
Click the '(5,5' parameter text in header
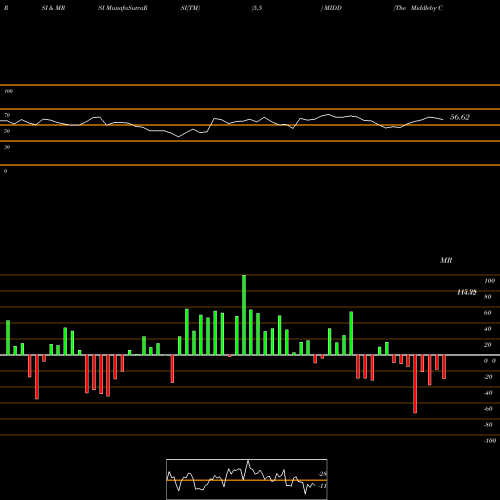(257, 8)
